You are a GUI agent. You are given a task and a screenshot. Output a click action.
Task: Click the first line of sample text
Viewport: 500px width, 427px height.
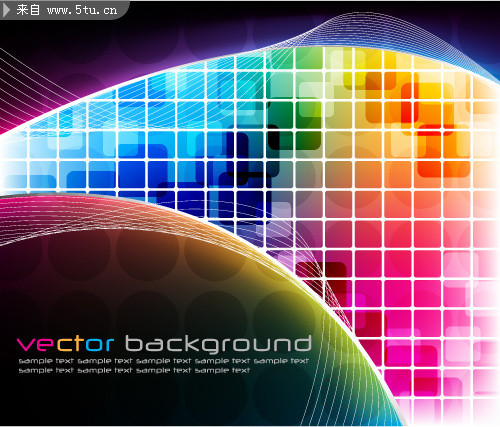click(x=164, y=361)
